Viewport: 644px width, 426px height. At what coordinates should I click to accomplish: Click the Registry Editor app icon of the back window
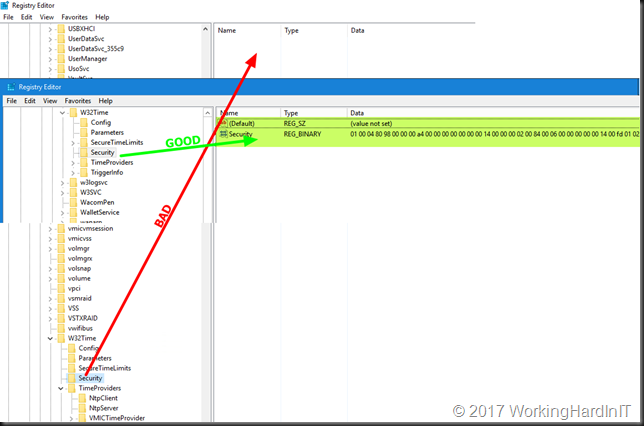coord(5,5)
